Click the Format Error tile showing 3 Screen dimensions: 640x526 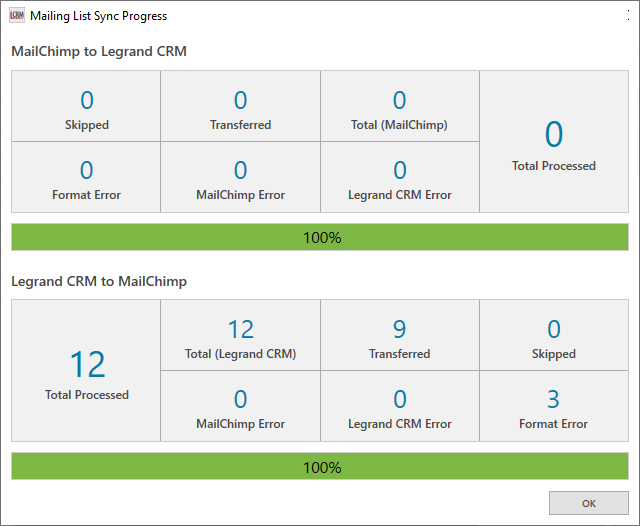point(554,406)
